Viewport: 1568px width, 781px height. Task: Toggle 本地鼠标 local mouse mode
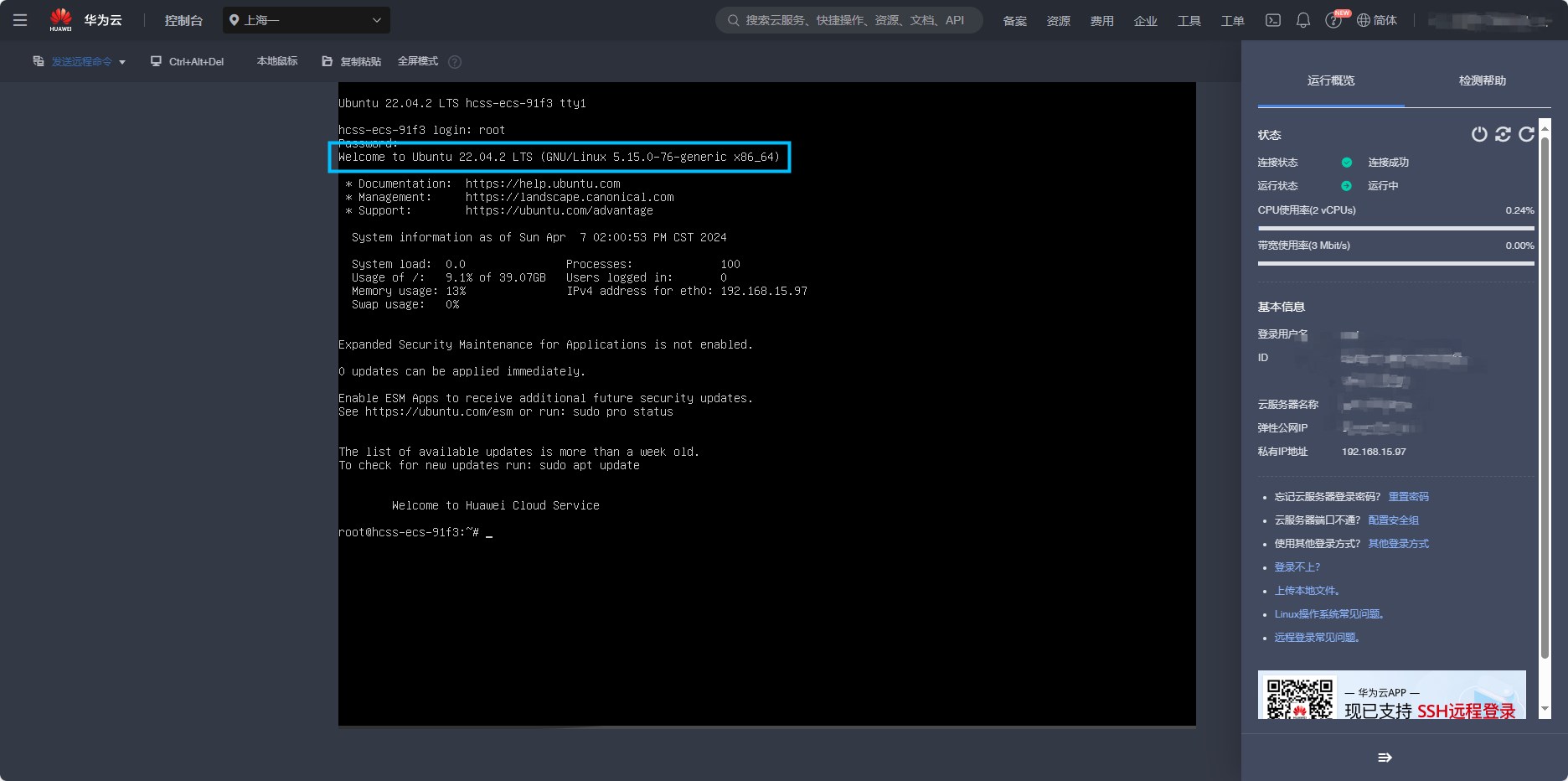277,61
